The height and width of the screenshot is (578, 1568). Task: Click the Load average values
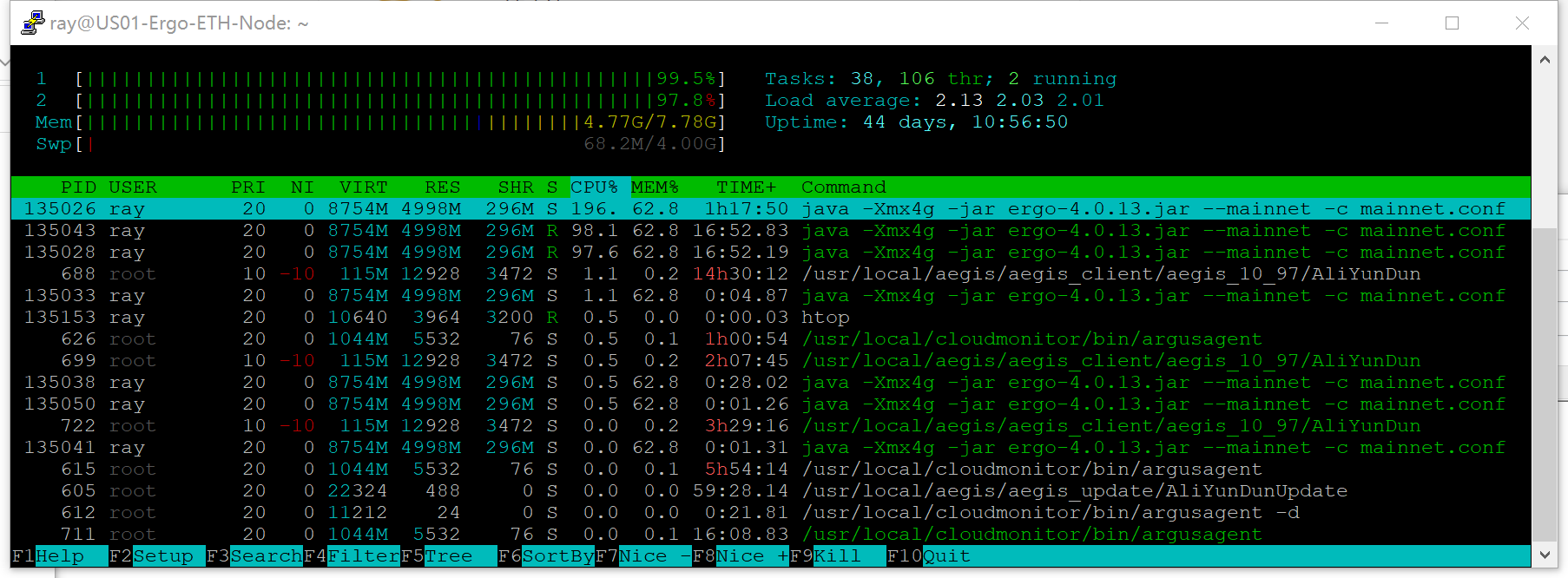[x=1019, y=101]
